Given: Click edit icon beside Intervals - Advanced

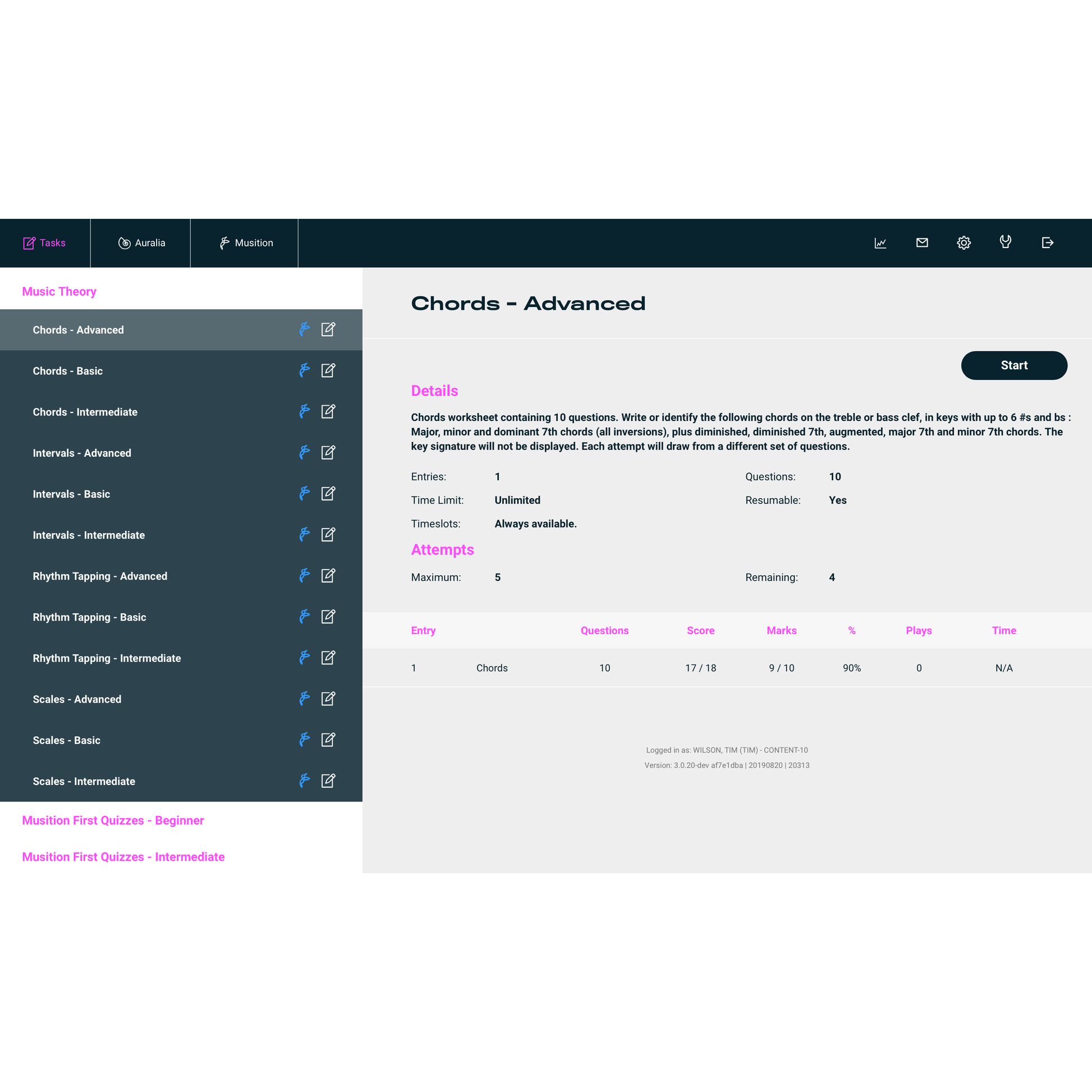Looking at the screenshot, I should 328,453.
